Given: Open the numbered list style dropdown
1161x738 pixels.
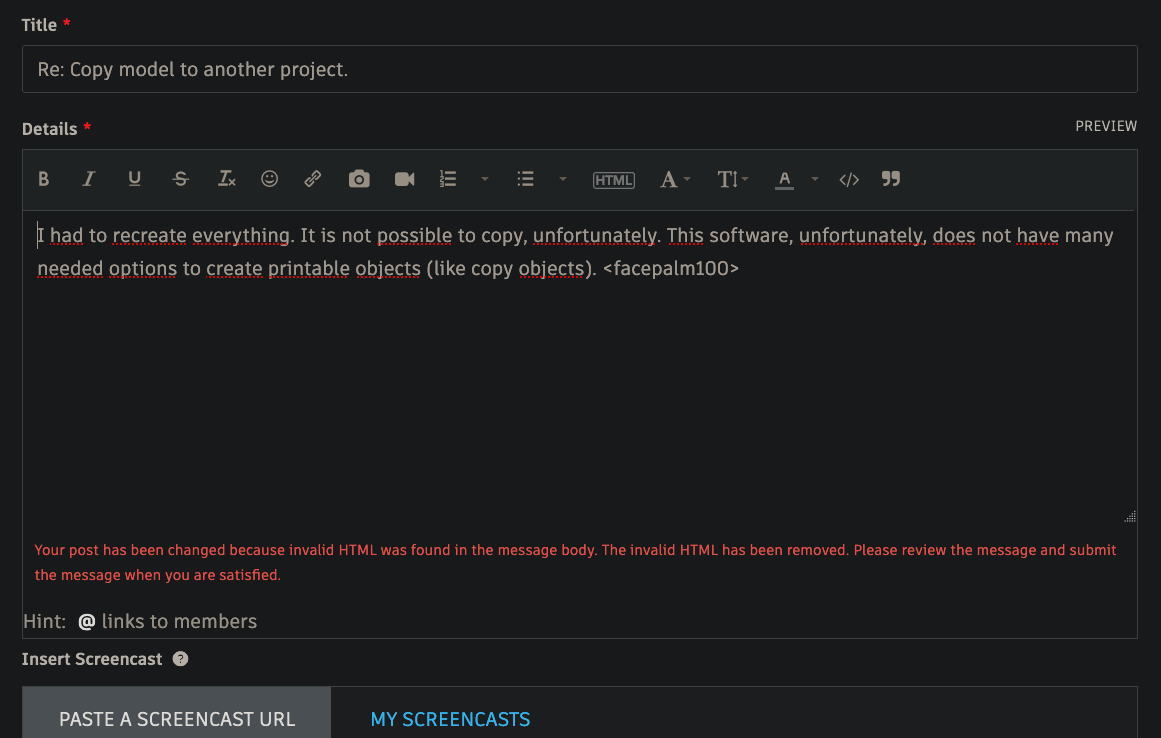Looking at the screenshot, I should [485, 179].
